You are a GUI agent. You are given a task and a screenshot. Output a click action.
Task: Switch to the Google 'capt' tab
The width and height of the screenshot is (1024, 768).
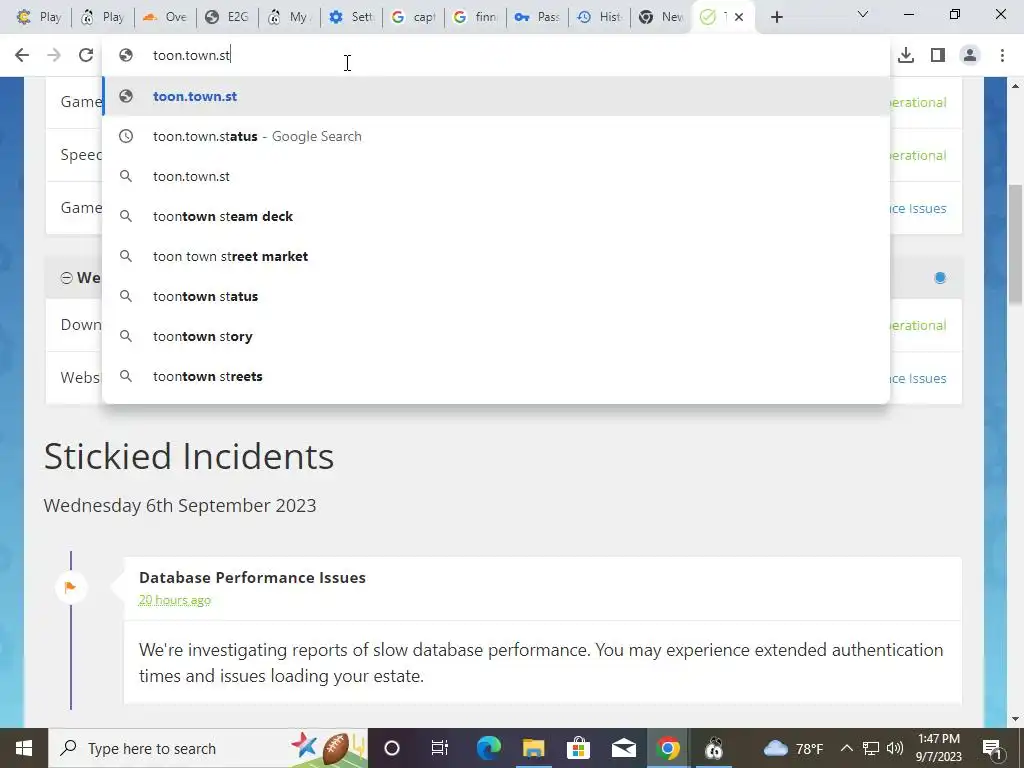click(x=413, y=17)
